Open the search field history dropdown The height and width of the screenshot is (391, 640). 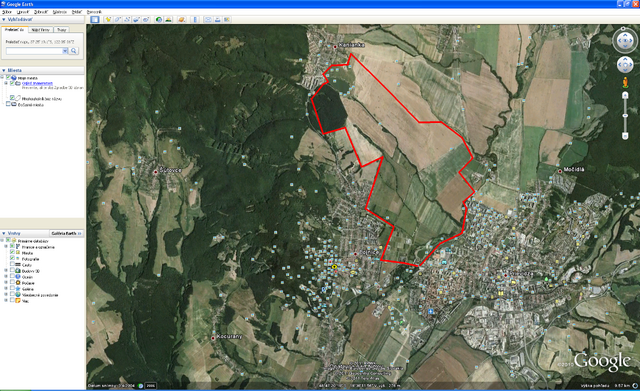pyautogui.click(x=65, y=51)
